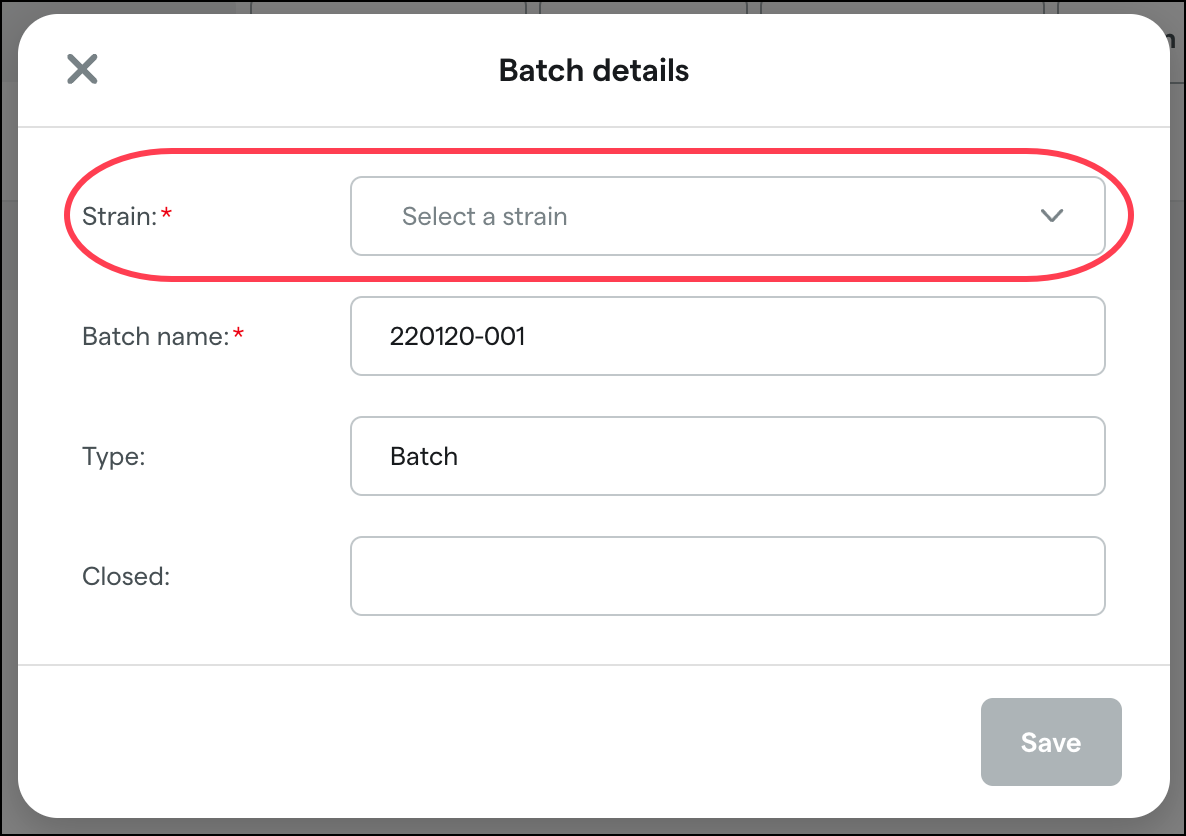Screen dimensions: 1186x836
Task: Click the Type field showing Batch
Action: click(727, 456)
